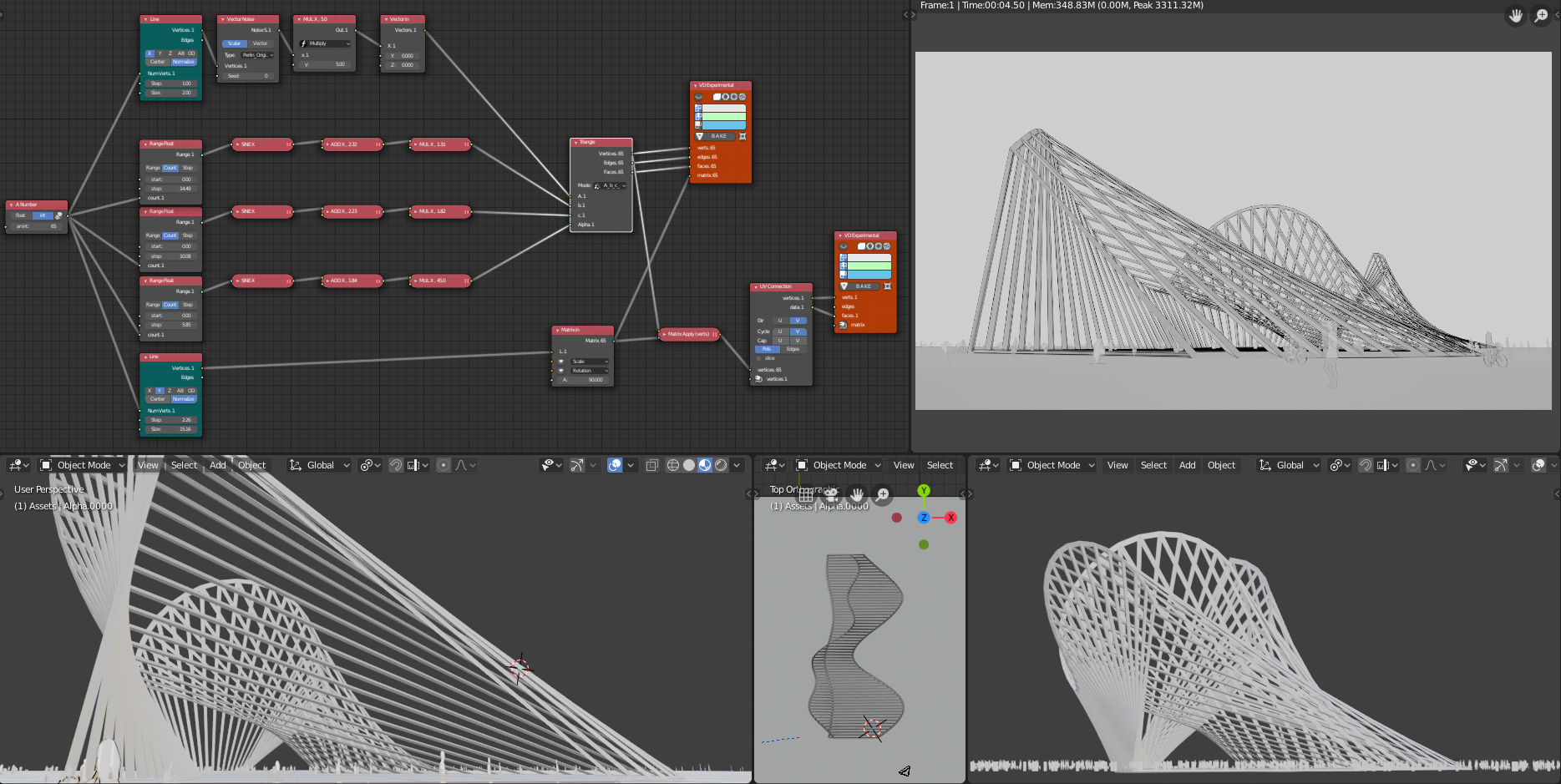The height and width of the screenshot is (784, 1561).
Task: Toggle proportional editing in left viewport
Action: (443, 465)
